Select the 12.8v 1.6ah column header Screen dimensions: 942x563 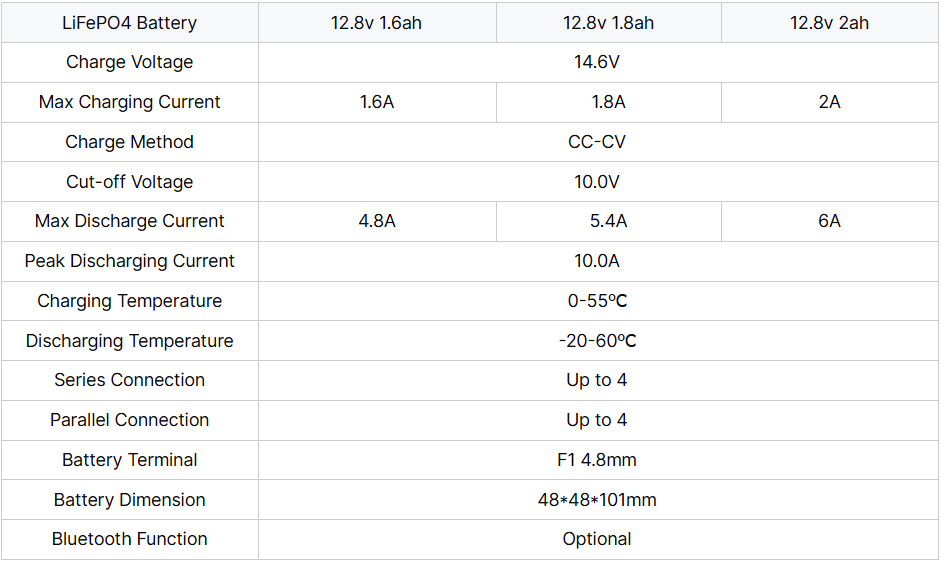point(377,23)
